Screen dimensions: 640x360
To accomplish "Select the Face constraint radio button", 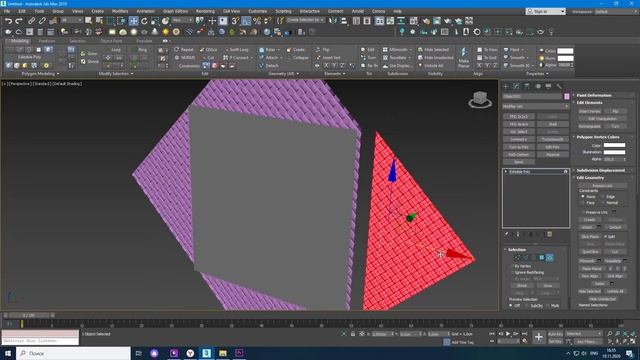I will pos(583,202).
